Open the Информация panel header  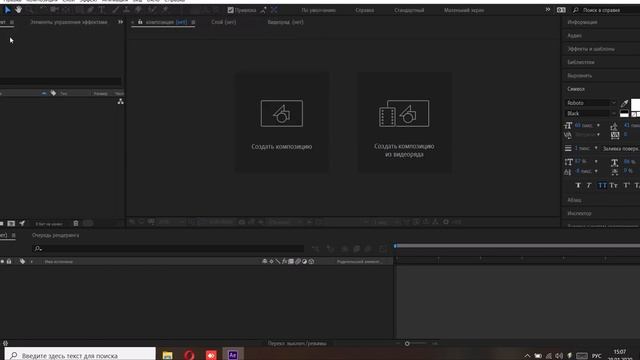(582, 22)
